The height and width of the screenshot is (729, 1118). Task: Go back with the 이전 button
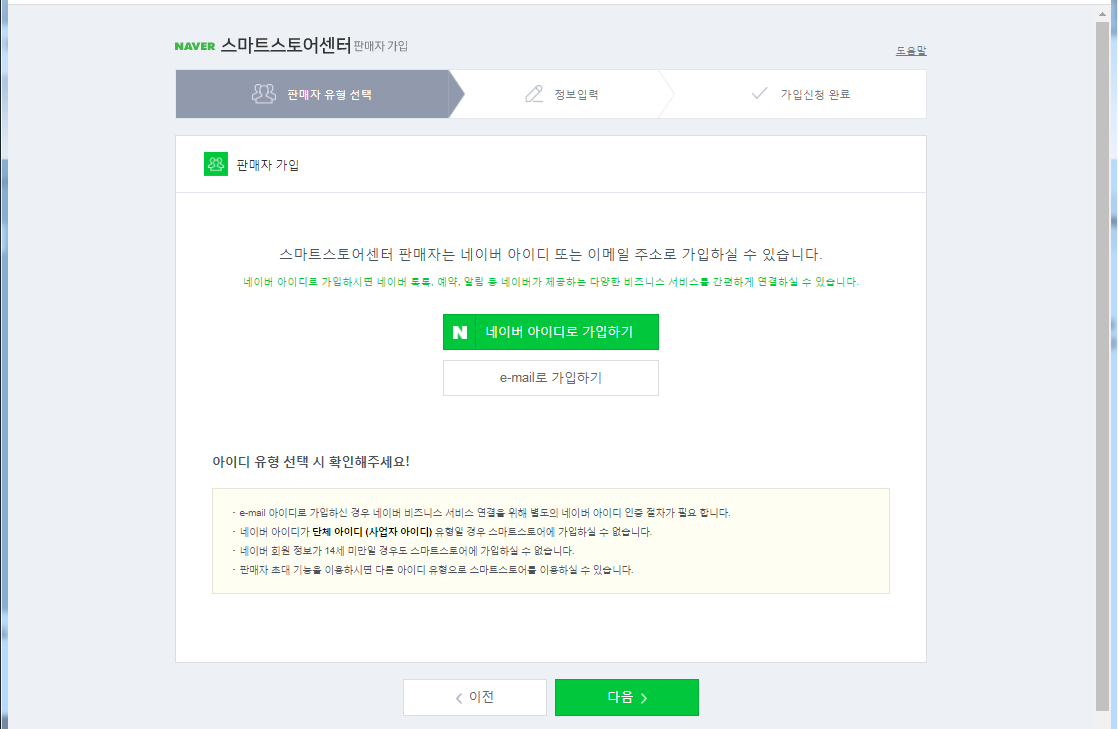click(475, 697)
